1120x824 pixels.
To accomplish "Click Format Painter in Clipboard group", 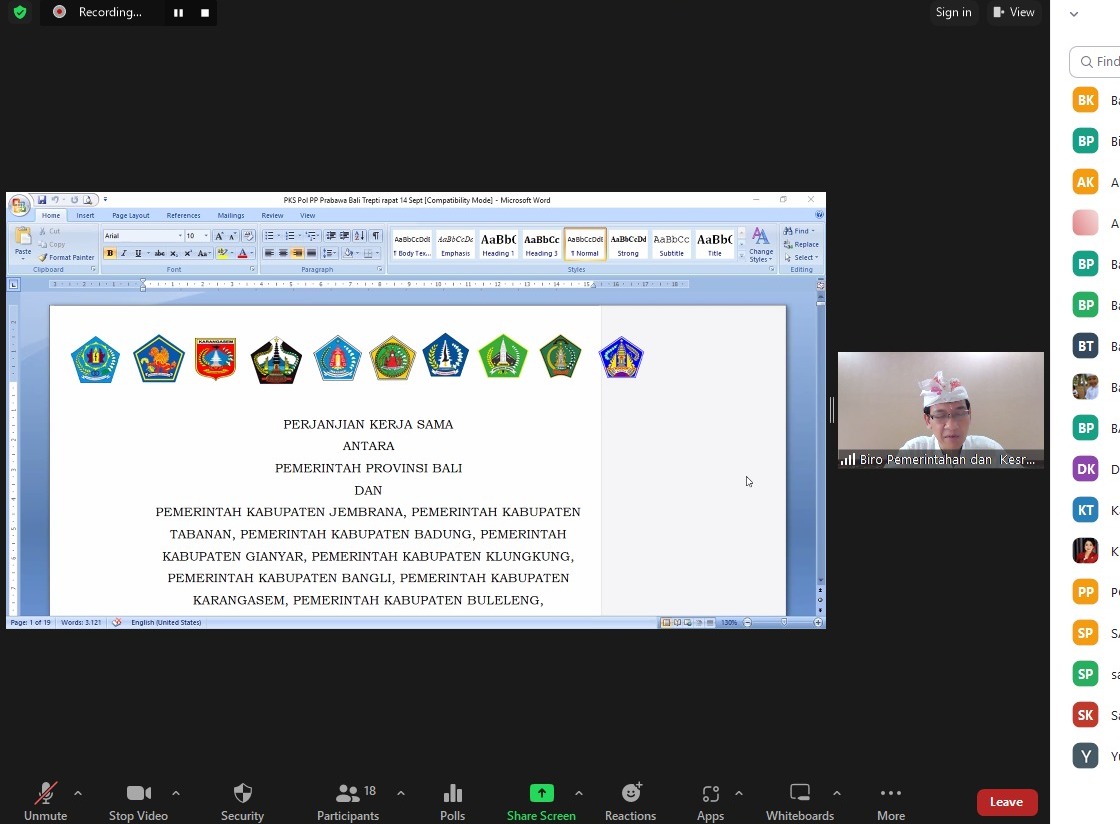I will click(66, 257).
